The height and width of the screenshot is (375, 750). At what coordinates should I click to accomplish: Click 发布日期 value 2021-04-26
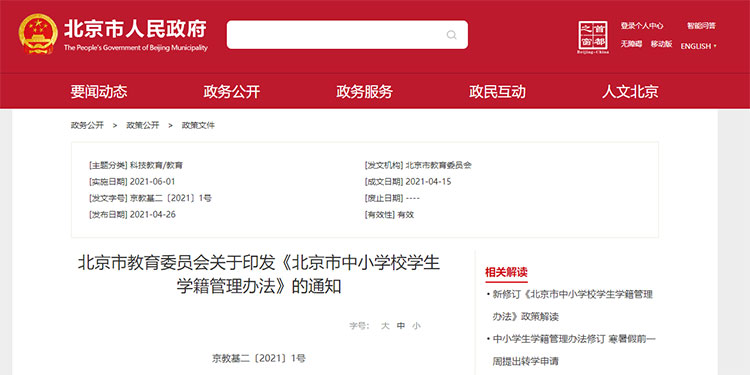[153, 214]
